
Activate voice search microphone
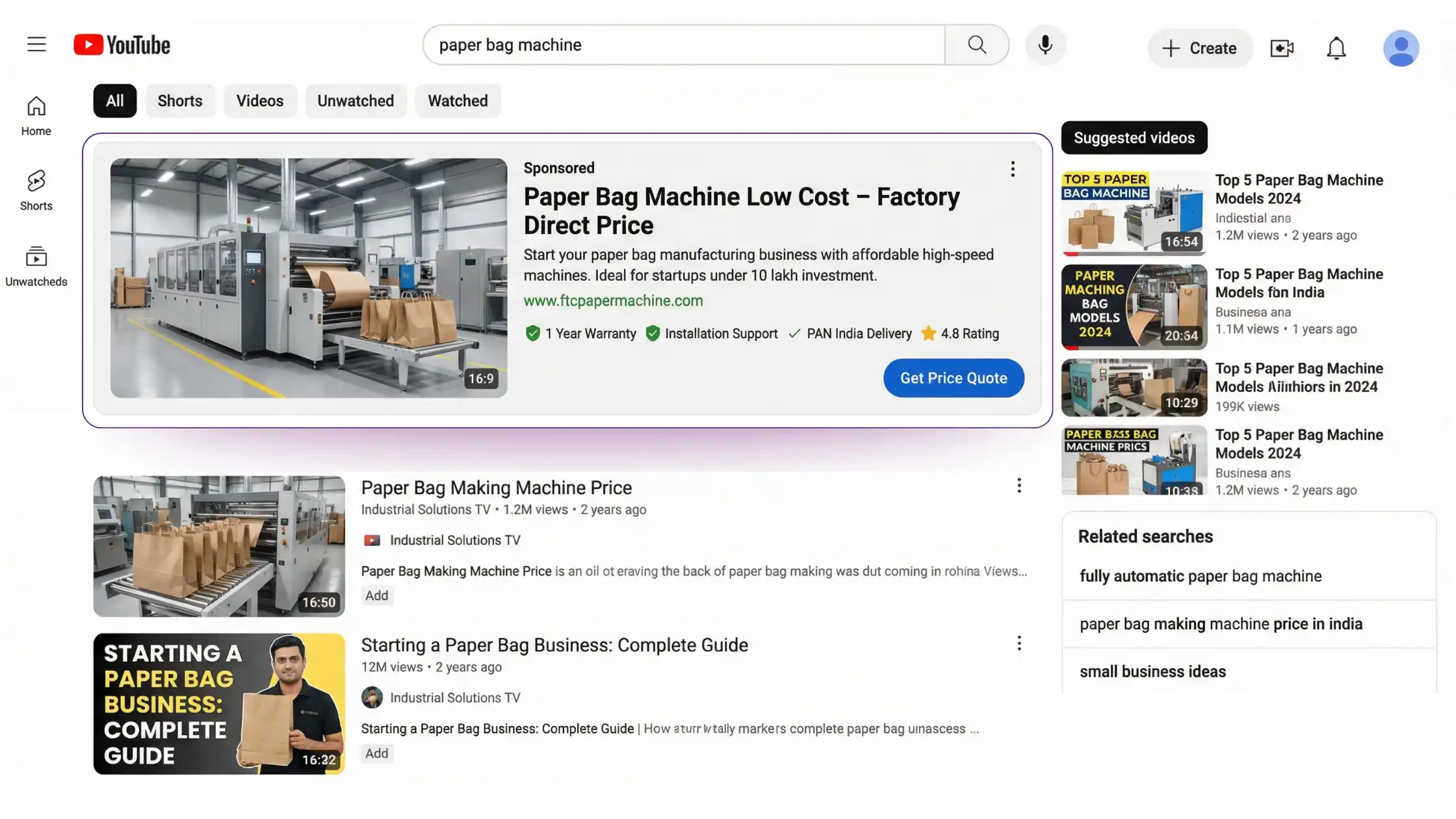click(x=1045, y=45)
